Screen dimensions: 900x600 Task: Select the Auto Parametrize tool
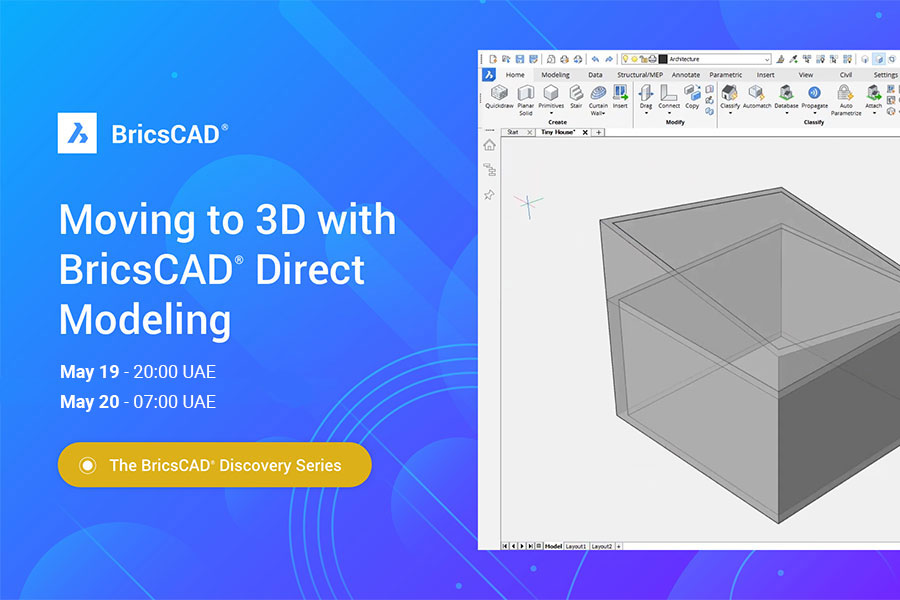846,100
